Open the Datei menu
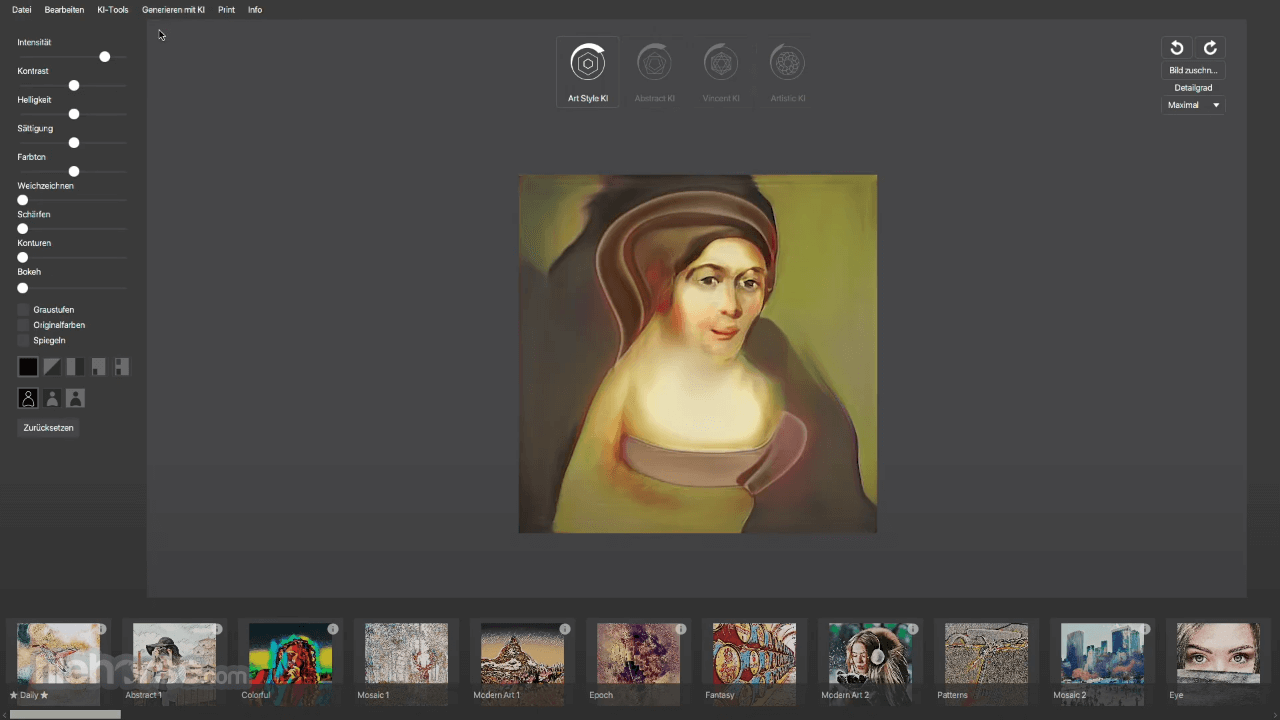The width and height of the screenshot is (1280, 720). click(22, 10)
